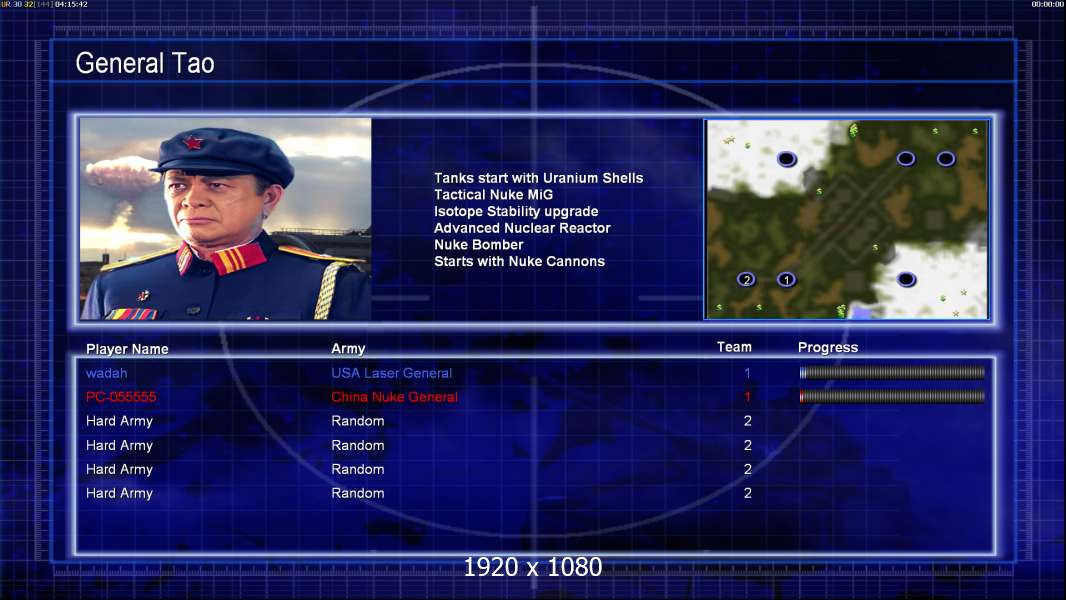Click the 'General Tao' title text

[145, 63]
